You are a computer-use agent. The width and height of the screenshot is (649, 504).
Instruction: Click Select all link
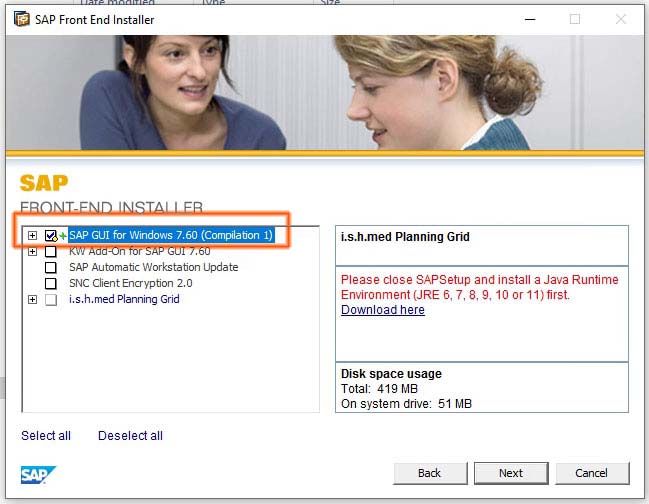point(46,436)
